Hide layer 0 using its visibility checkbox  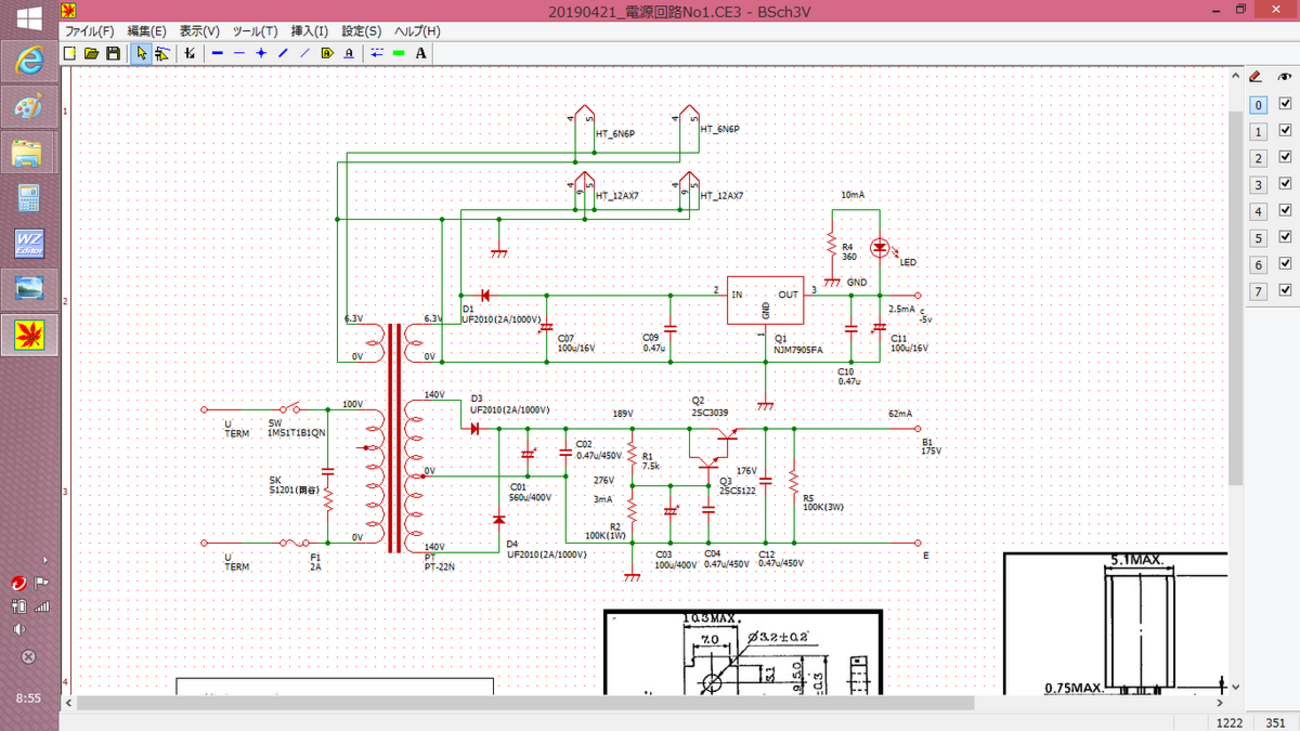(x=1286, y=104)
